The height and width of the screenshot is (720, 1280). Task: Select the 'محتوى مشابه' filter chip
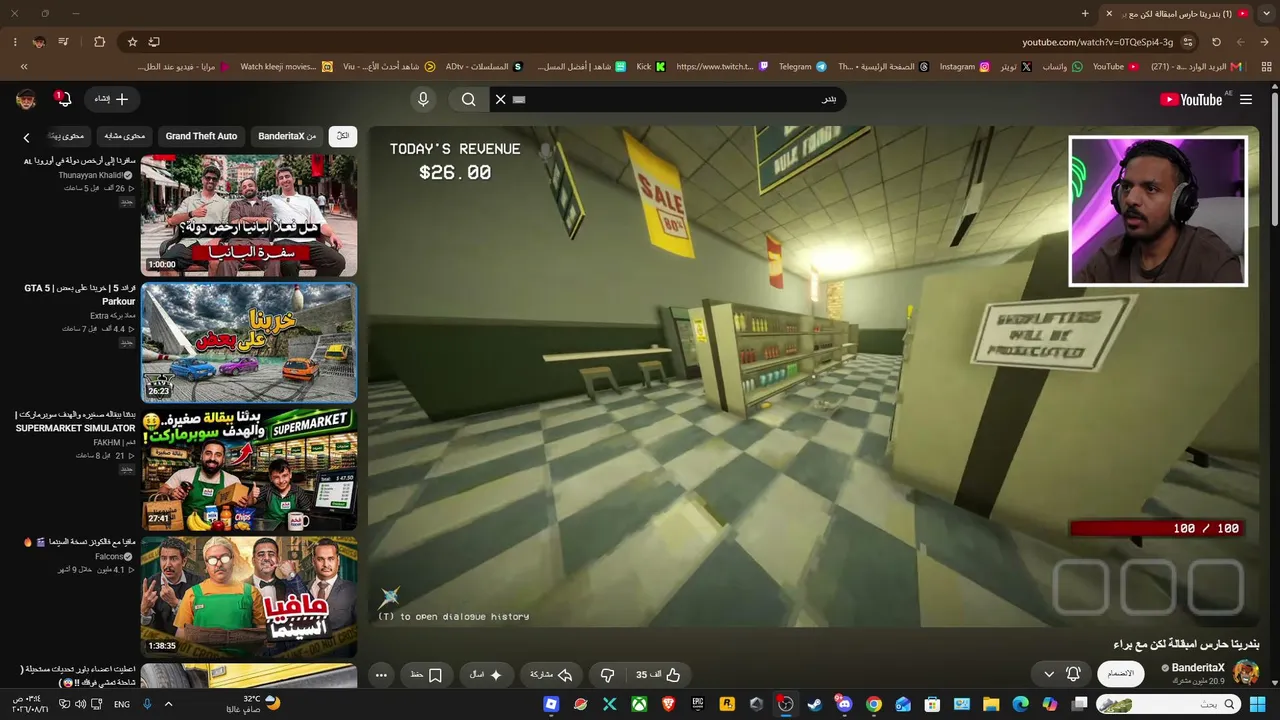(125, 136)
